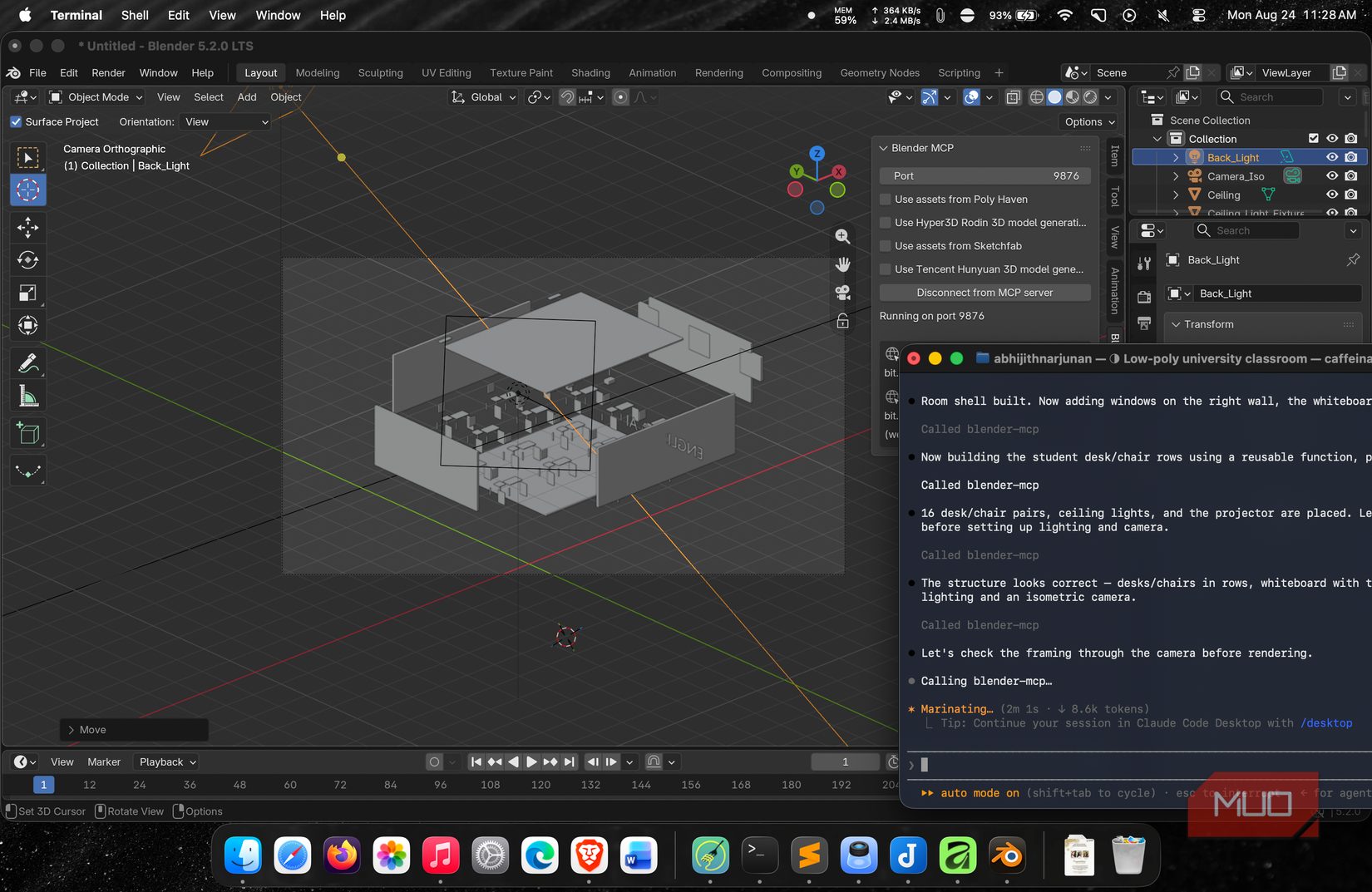
Task: Expand Camera_Iso item in outliner
Action: point(1176,176)
